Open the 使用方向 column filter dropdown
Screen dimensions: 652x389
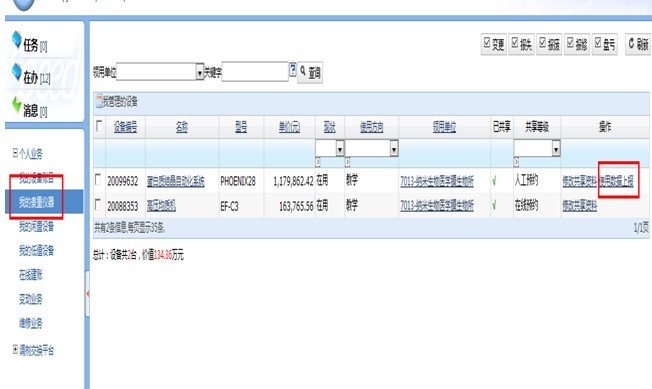372,148
